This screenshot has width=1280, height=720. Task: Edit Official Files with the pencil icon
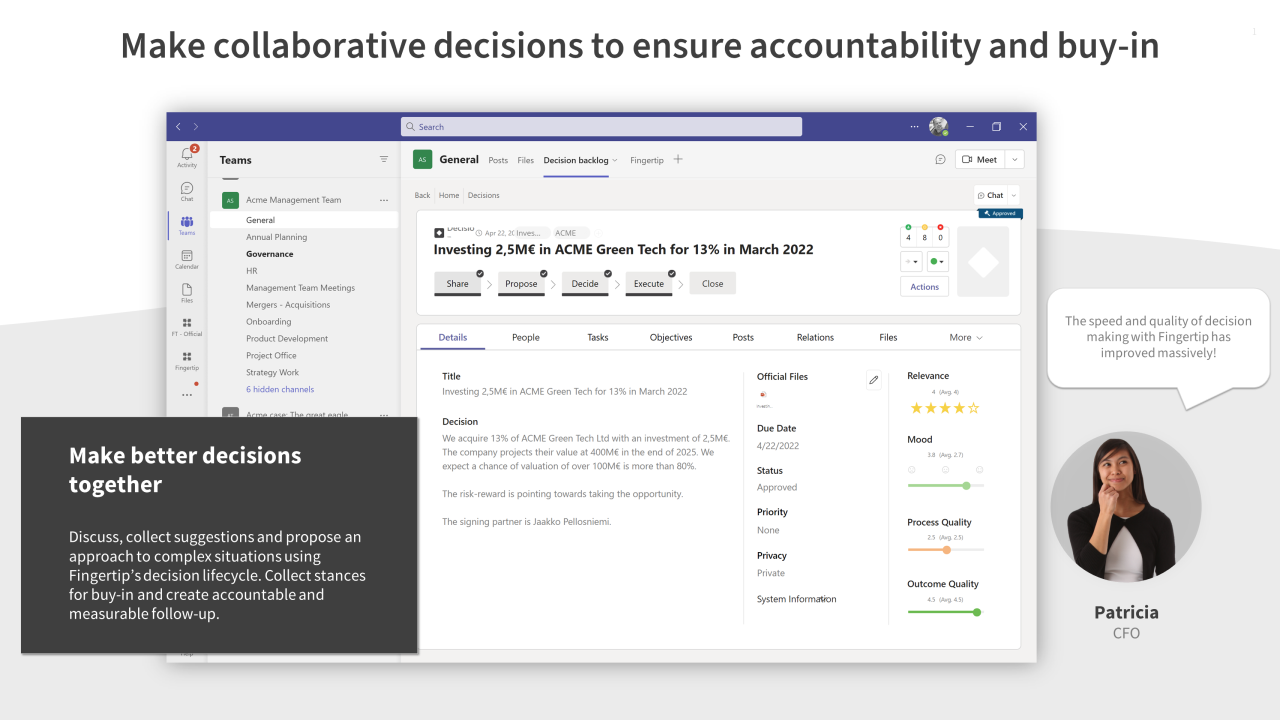[874, 380]
